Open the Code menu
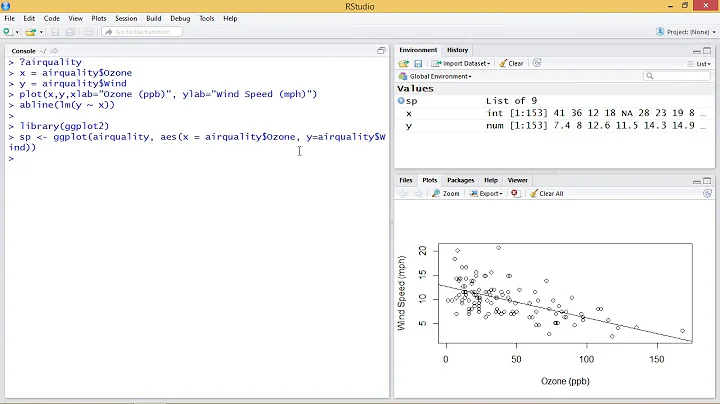Viewport: 720px width, 404px height. pyautogui.click(x=51, y=18)
